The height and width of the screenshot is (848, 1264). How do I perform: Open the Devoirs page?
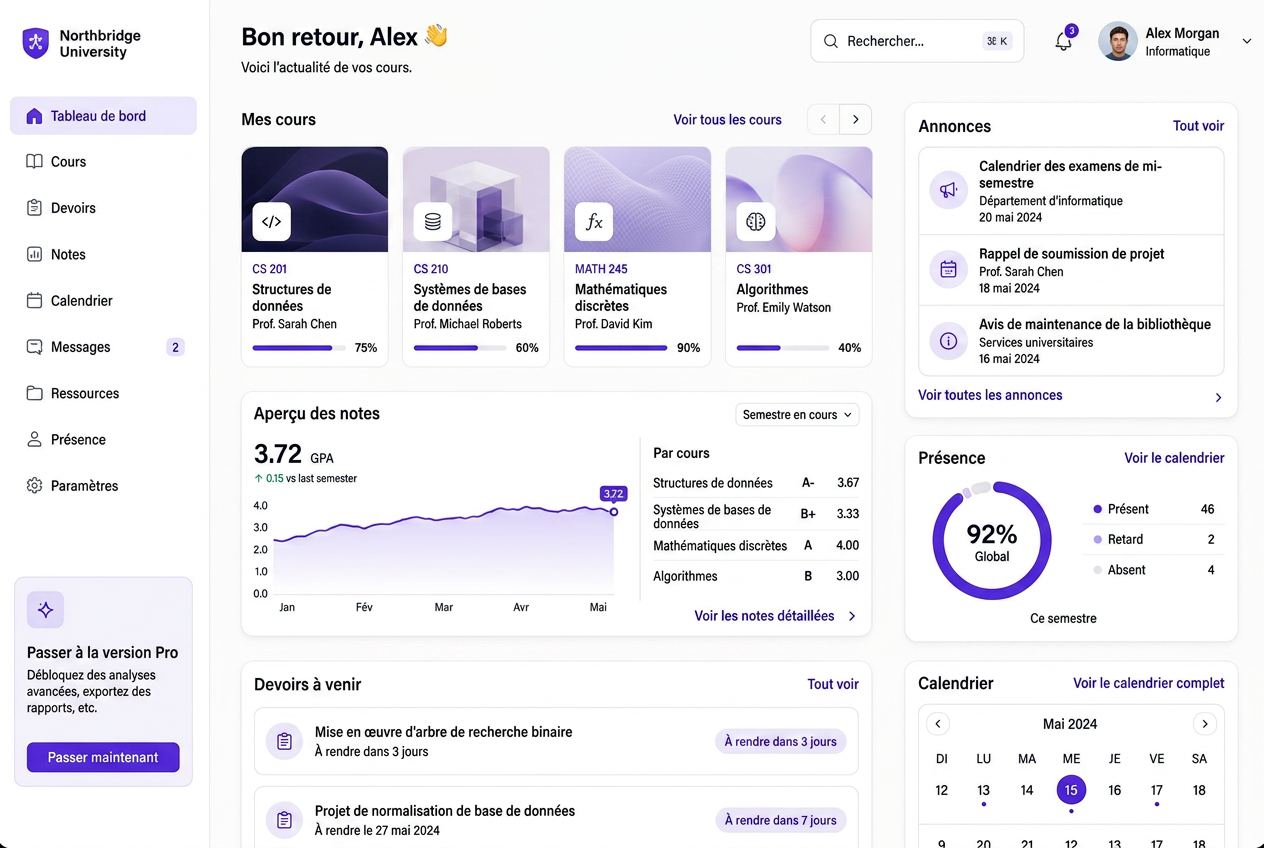[x=103, y=208]
